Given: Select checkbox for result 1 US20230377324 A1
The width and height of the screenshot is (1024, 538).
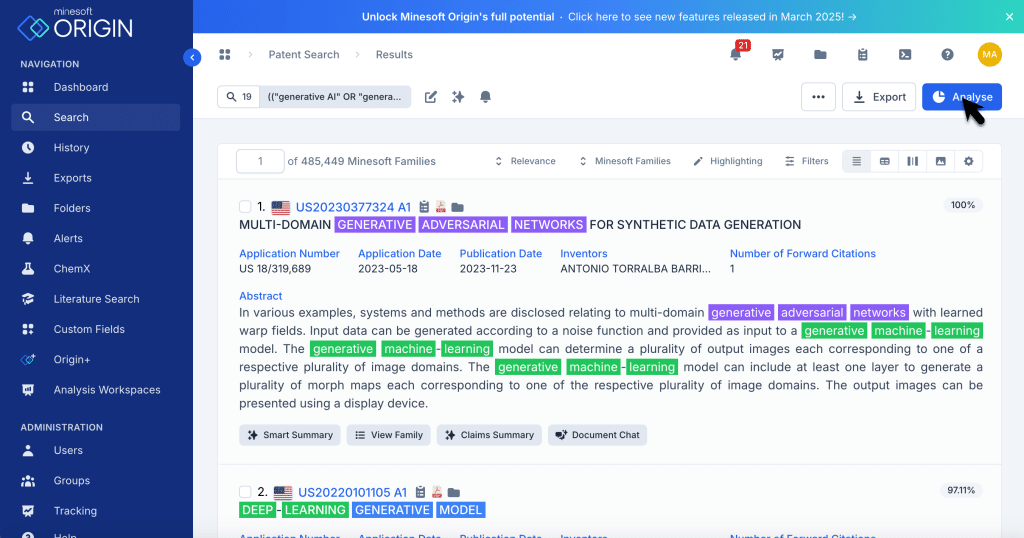Looking at the screenshot, I should (x=246, y=207).
